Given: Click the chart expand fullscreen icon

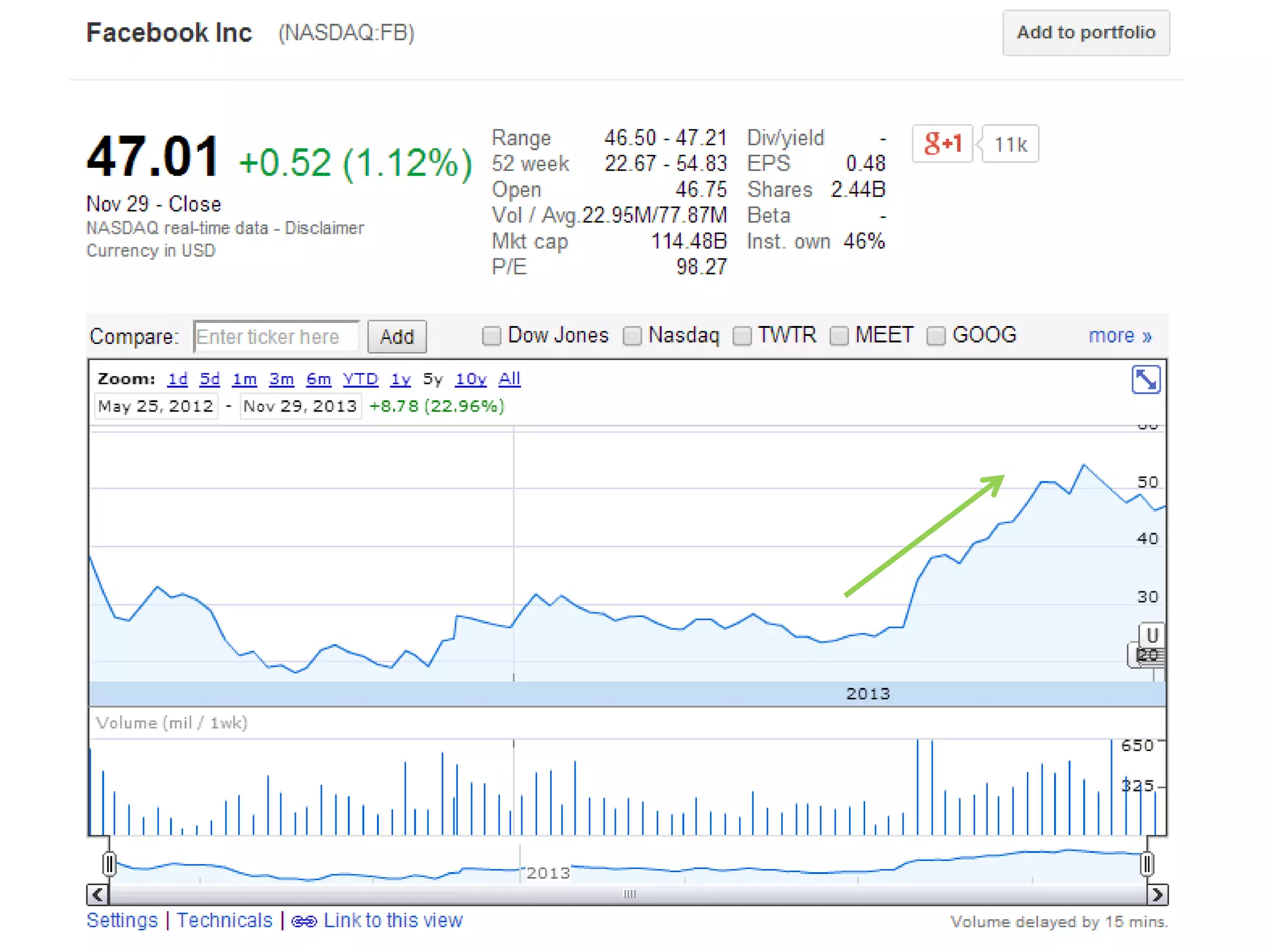Looking at the screenshot, I should 1145,379.
